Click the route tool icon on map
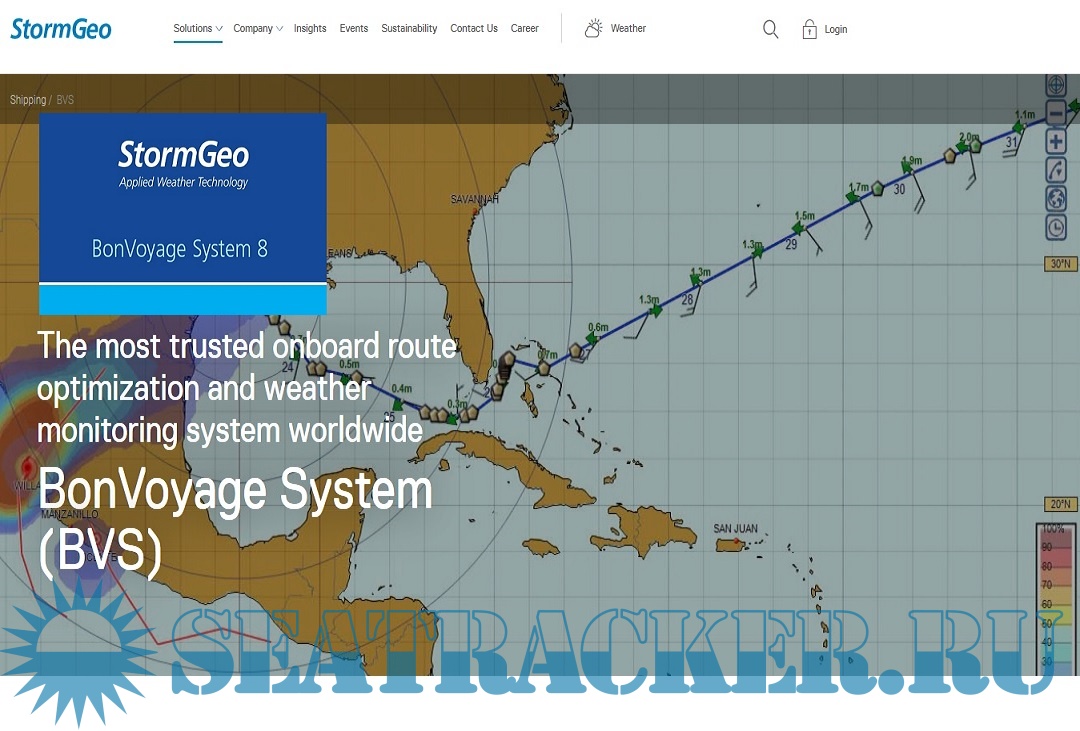Image resolution: width=1080 pixels, height=731 pixels. (x=1056, y=170)
